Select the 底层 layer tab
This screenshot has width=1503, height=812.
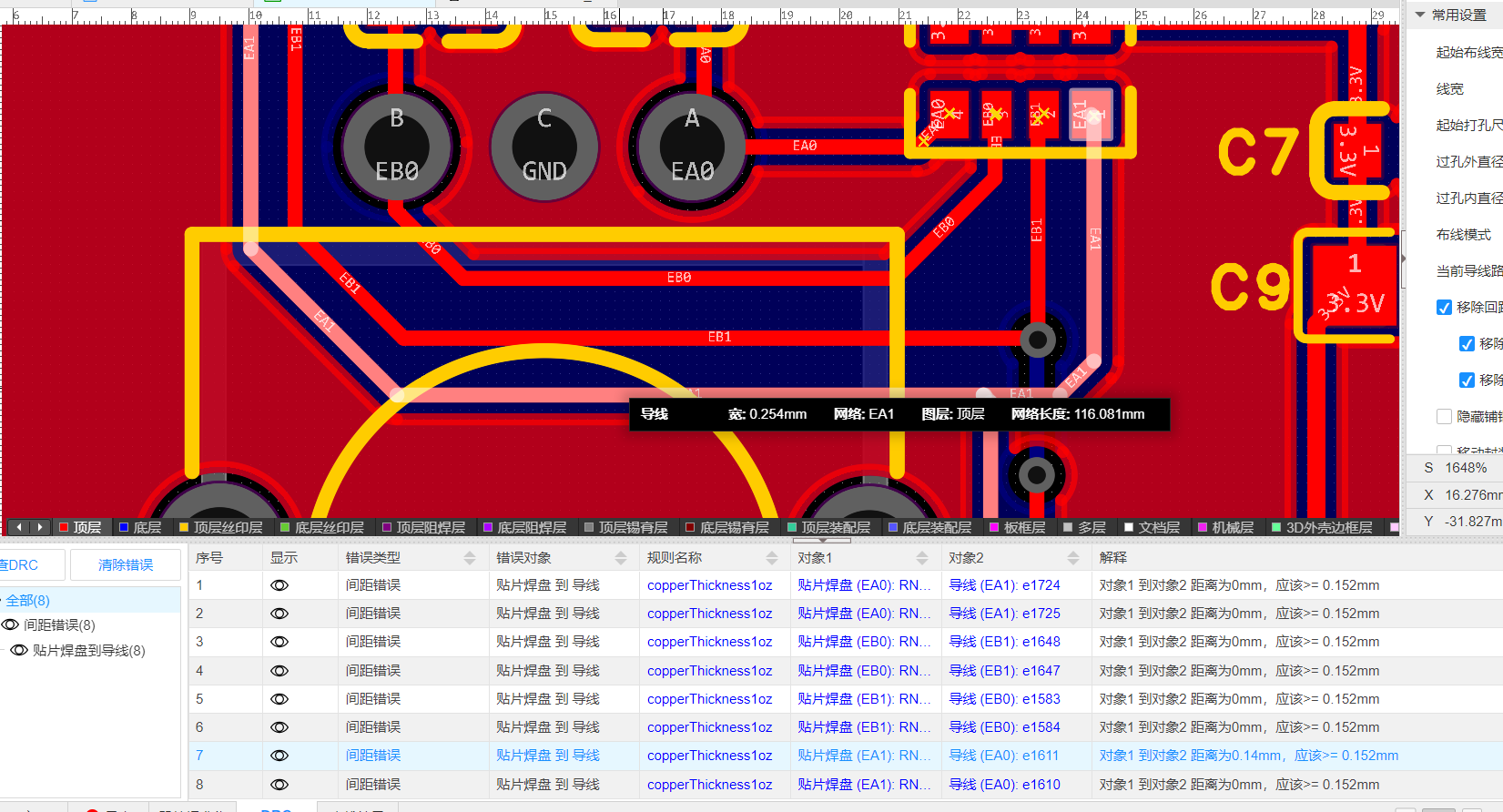pos(139,527)
